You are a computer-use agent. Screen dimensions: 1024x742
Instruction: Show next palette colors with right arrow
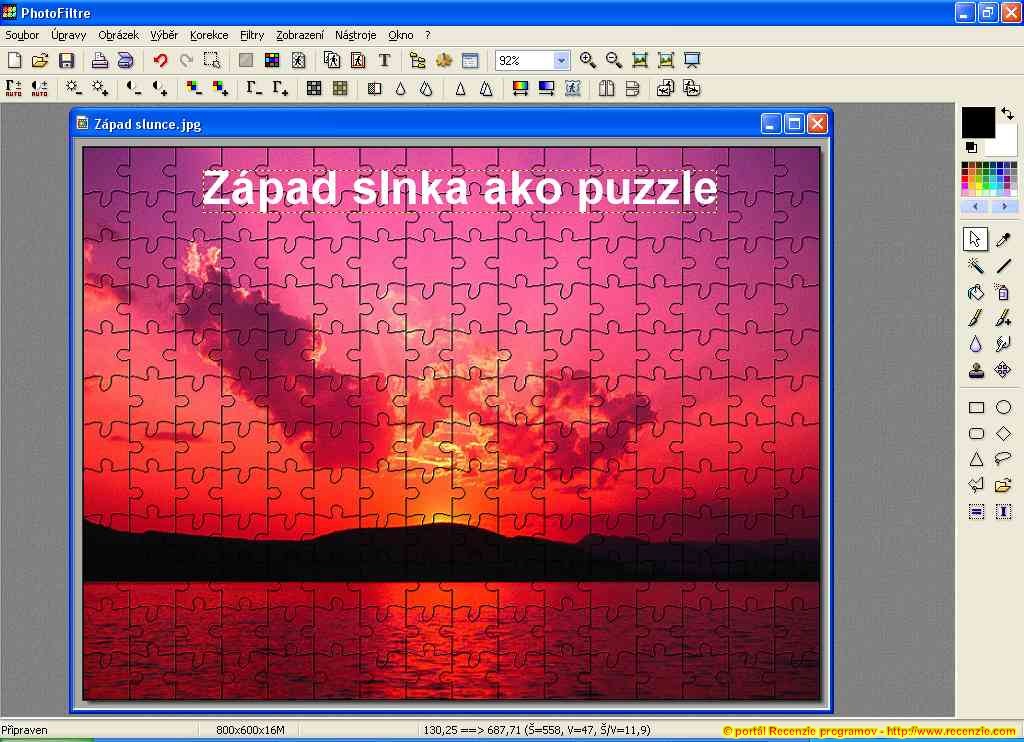[1004, 206]
